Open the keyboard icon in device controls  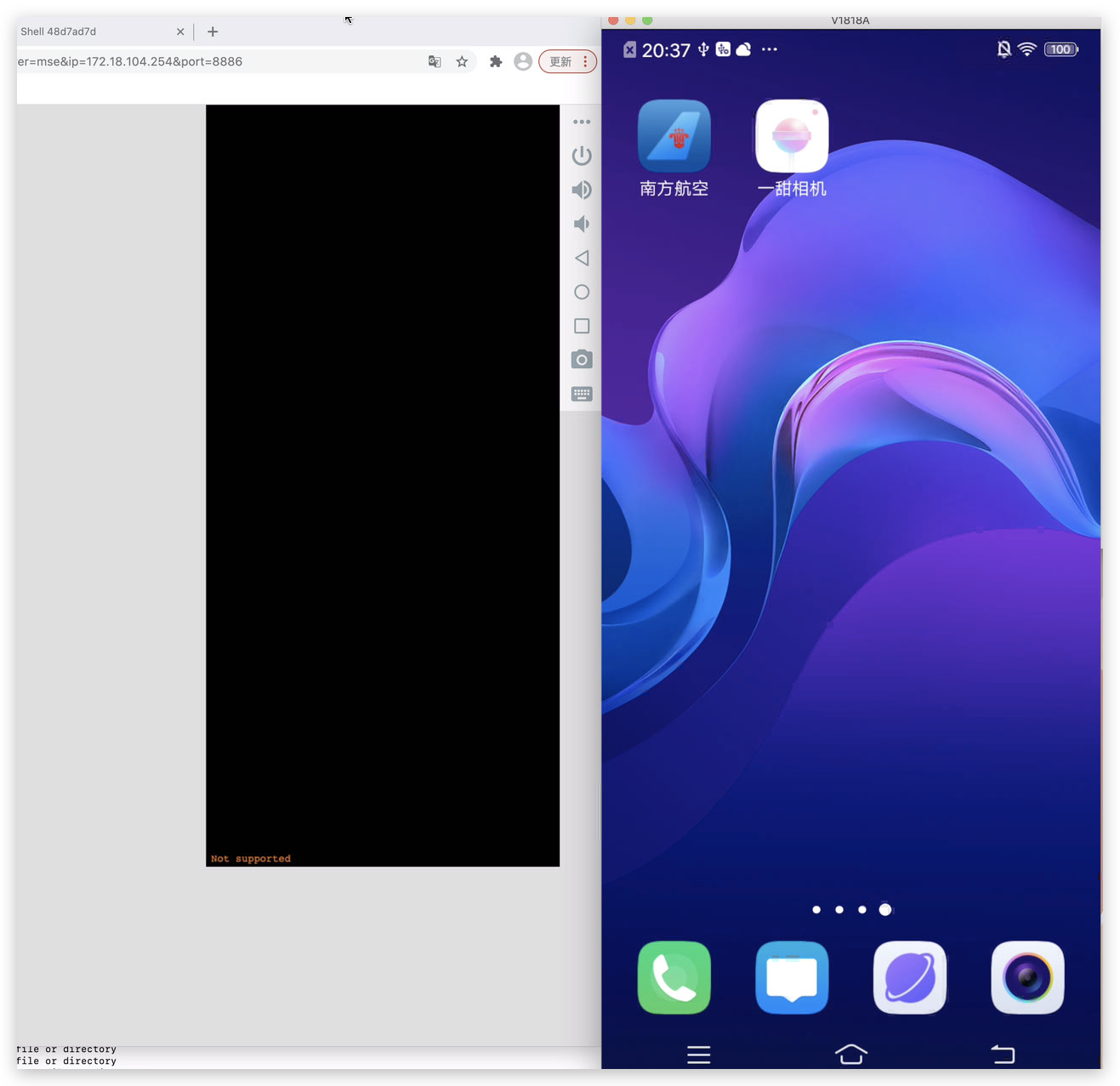pos(582,394)
